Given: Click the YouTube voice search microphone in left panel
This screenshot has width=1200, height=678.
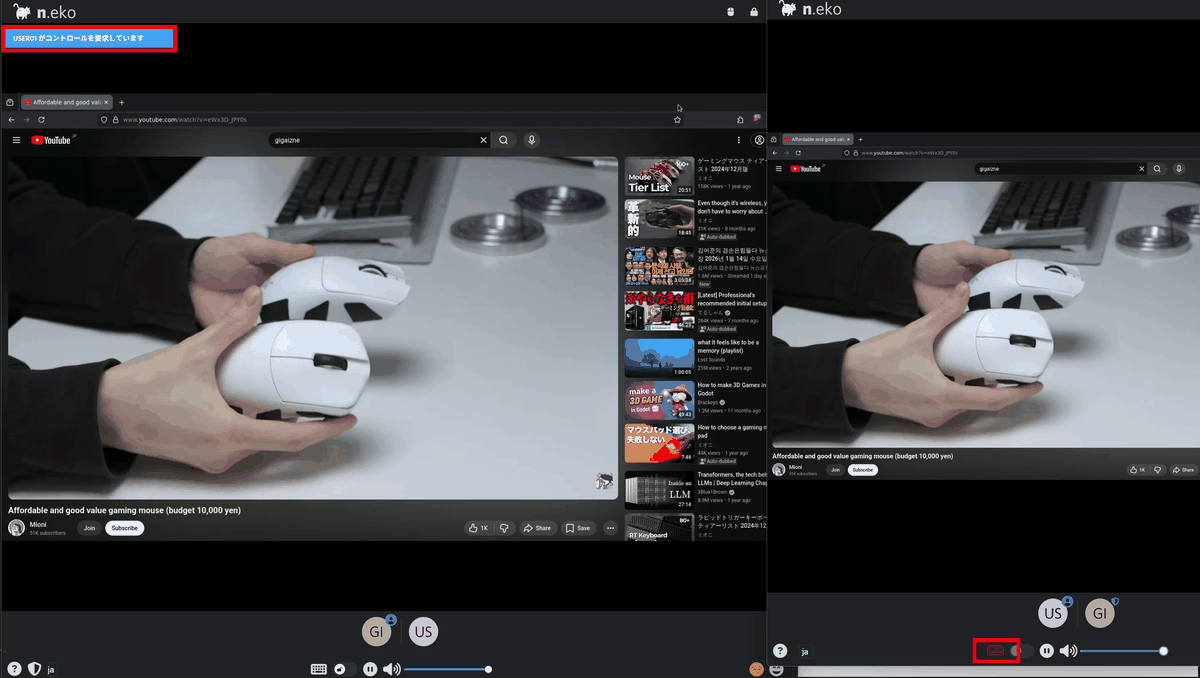Looking at the screenshot, I should click(531, 140).
